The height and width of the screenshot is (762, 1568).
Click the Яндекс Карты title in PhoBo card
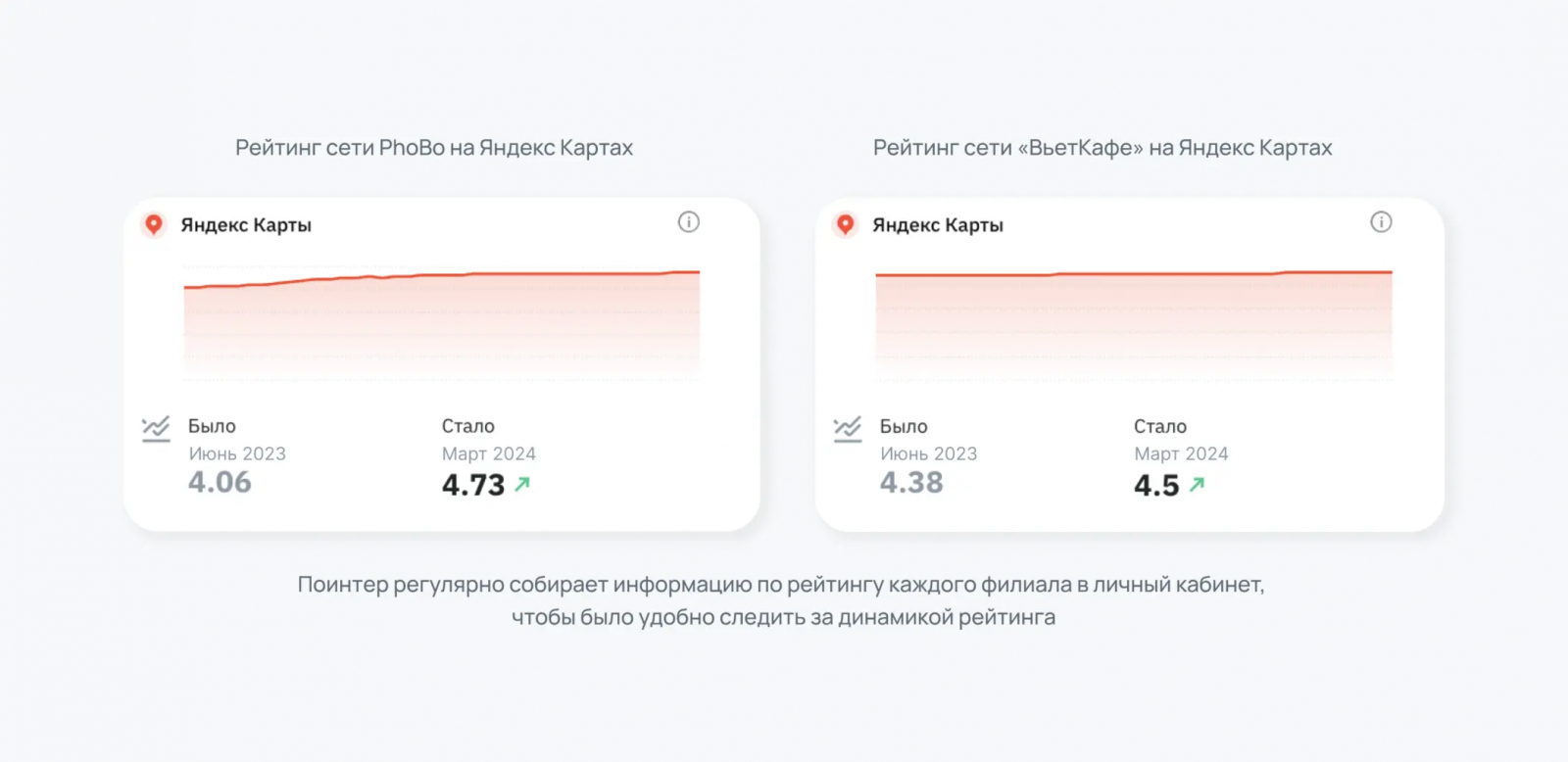tap(246, 225)
